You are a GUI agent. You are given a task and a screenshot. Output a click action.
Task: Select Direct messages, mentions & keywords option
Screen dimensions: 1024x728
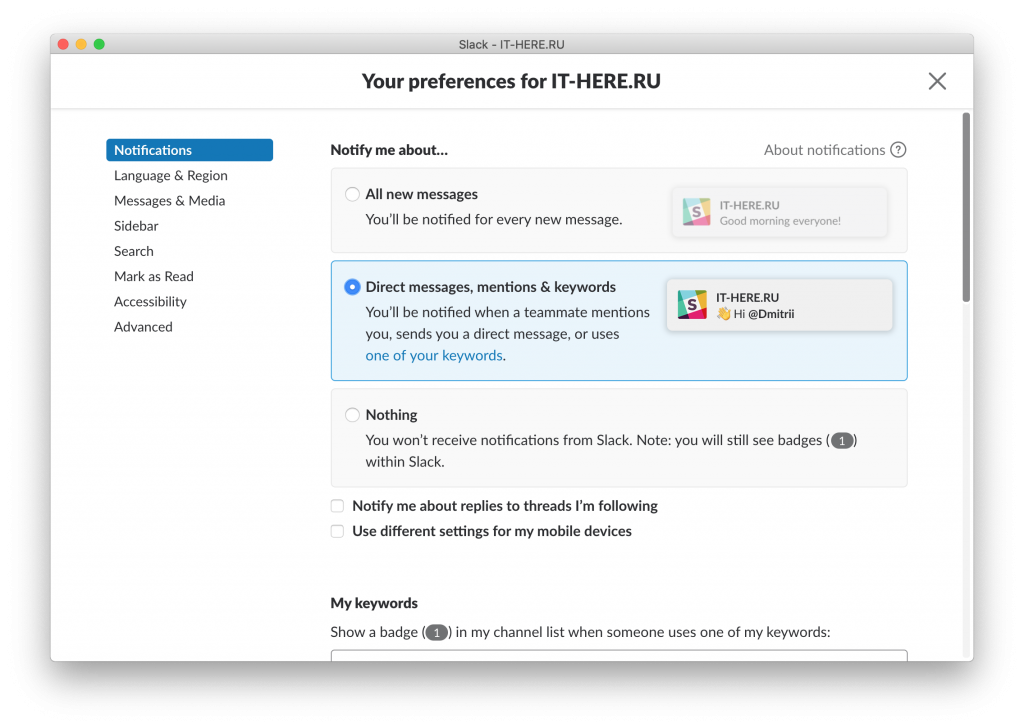[352, 287]
